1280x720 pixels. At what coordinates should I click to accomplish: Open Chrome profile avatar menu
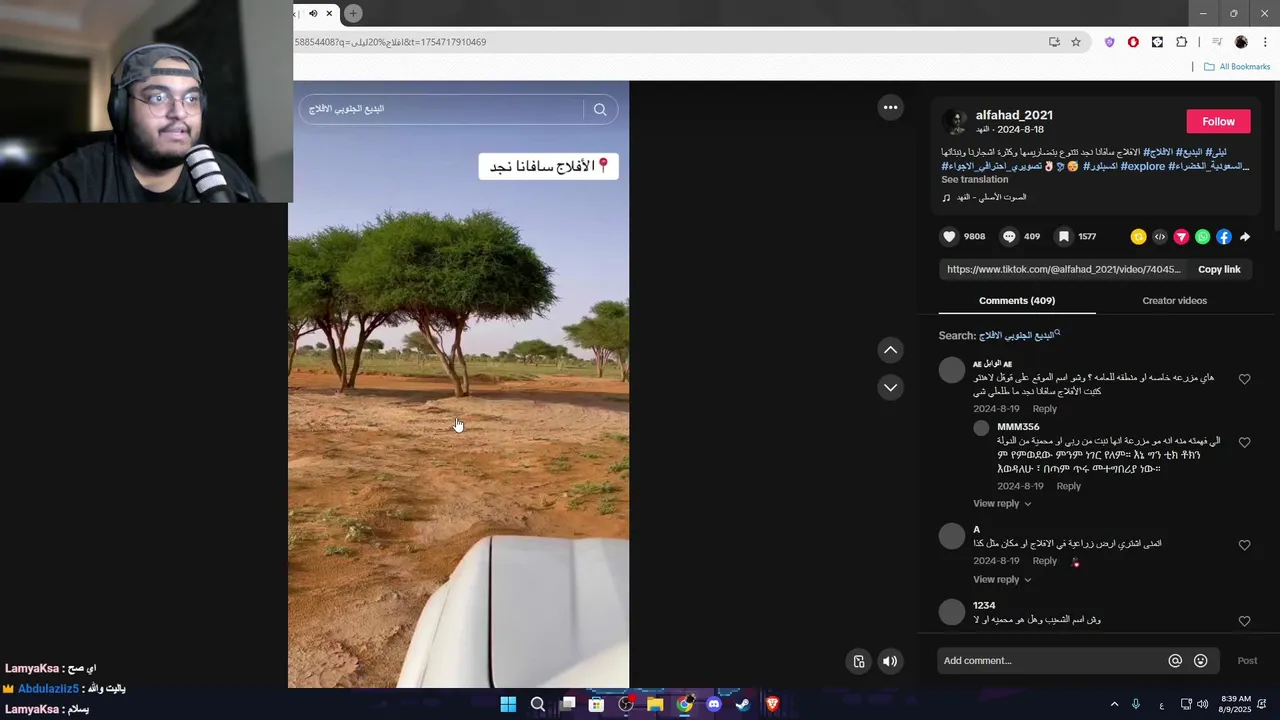[x=1241, y=42]
